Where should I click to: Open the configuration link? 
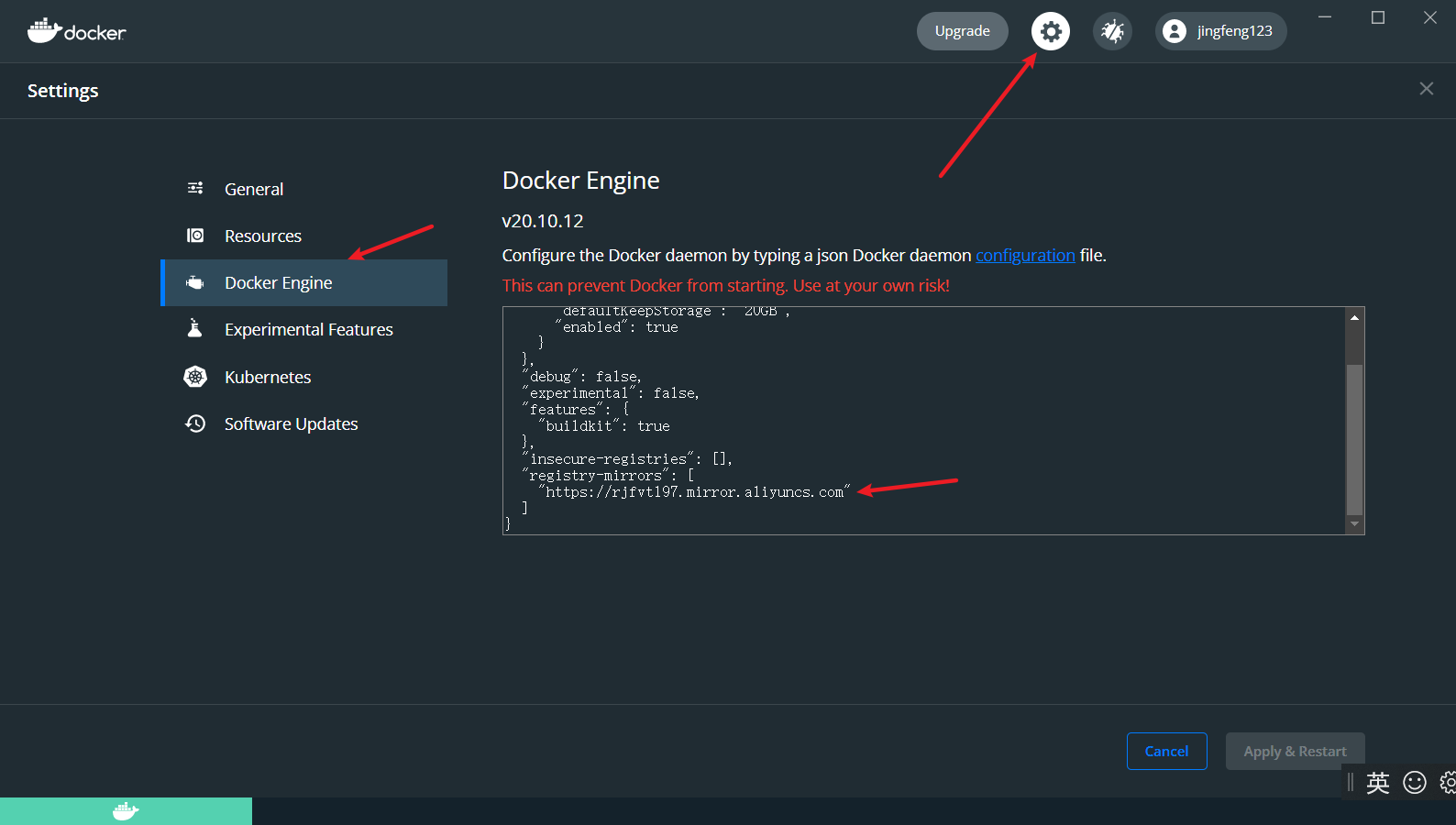point(1025,255)
